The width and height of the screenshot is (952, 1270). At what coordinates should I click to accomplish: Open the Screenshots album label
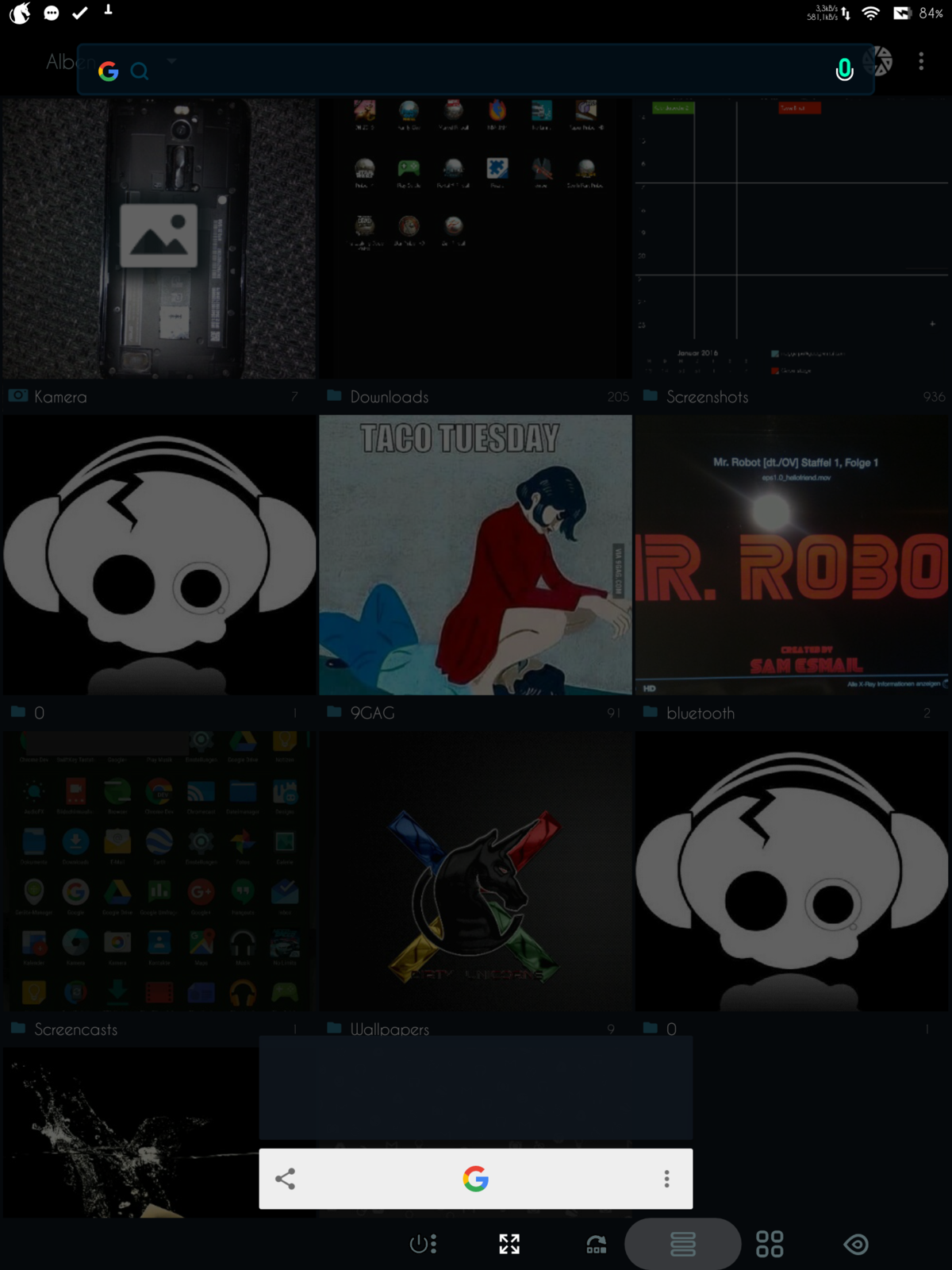coord(707,397)
